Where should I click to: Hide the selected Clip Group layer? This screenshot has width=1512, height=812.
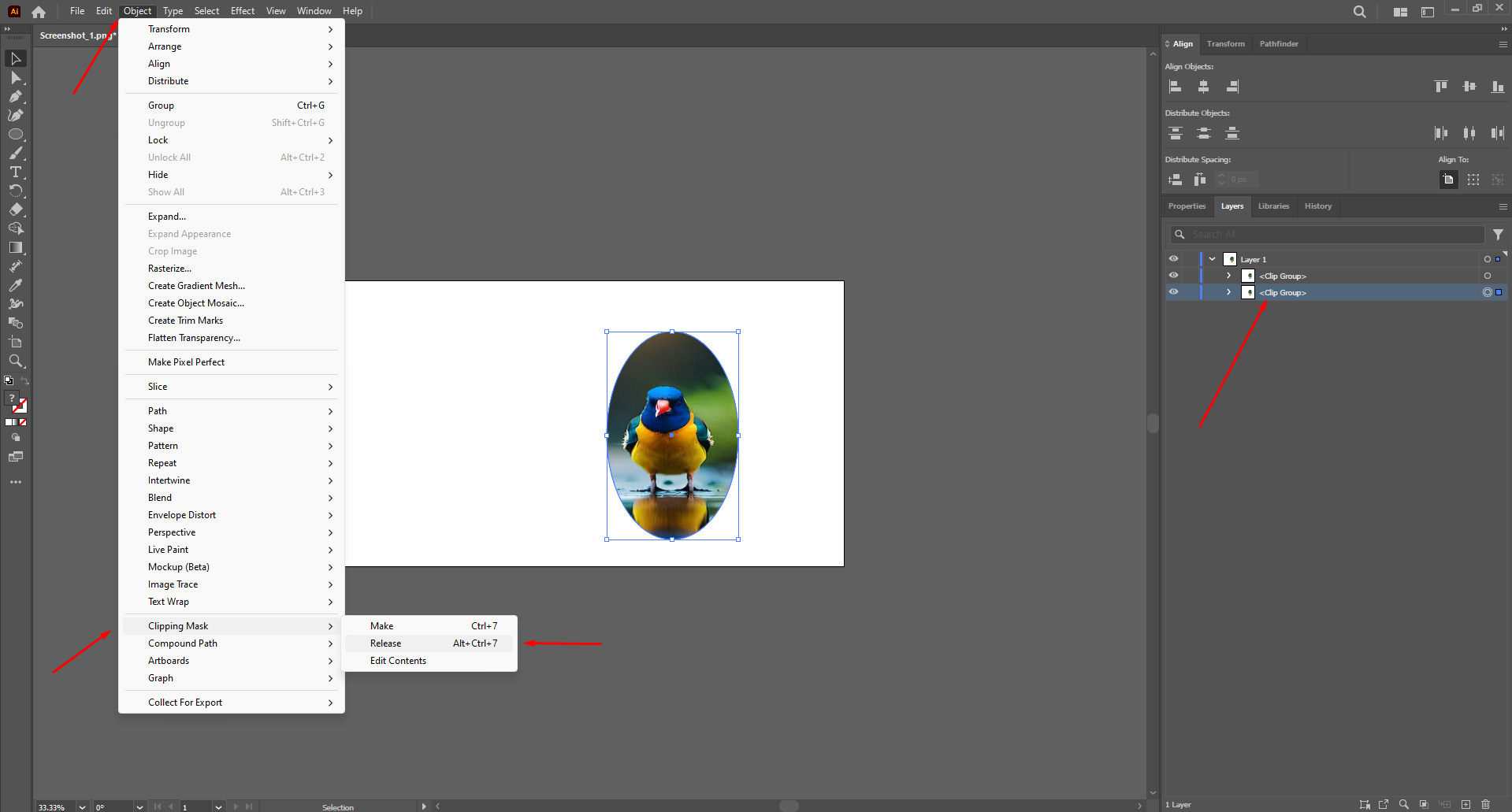point(1173,292)
